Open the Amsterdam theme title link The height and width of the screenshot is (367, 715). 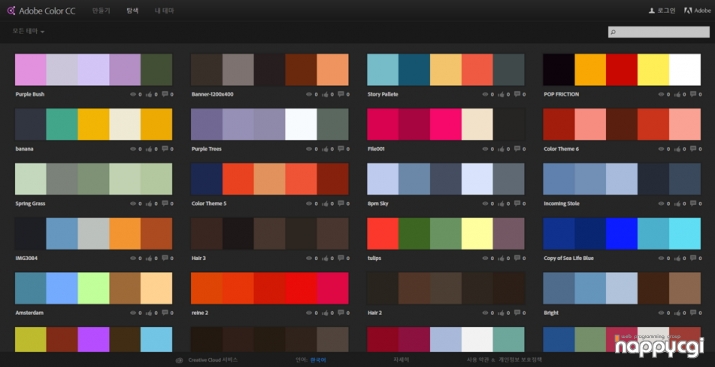point(29,313)
